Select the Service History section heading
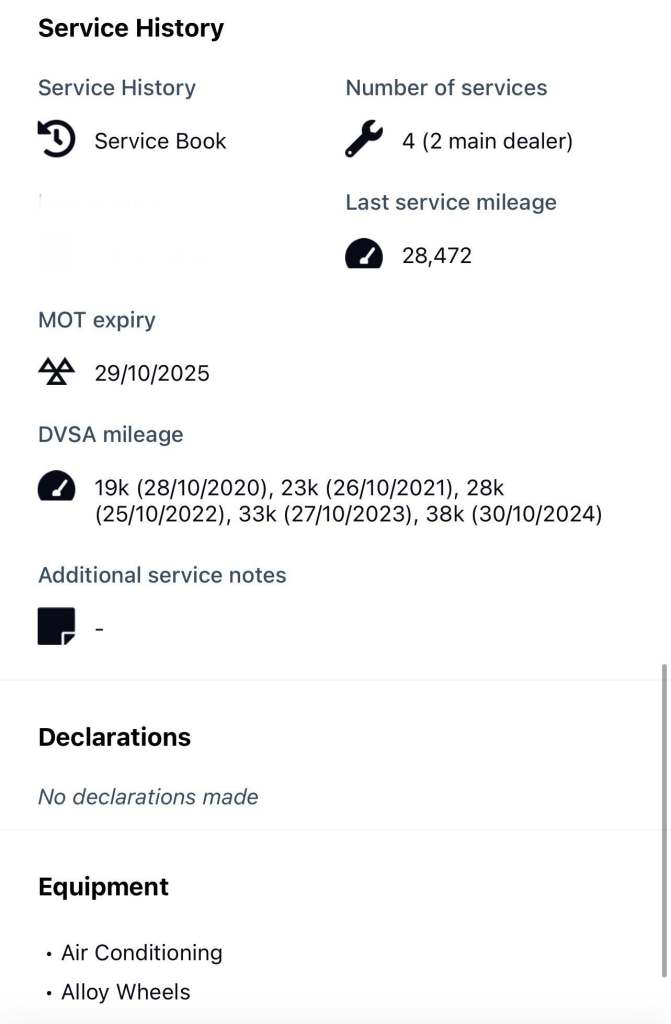The height and width of the screenshot is (1024, 671). click(x=131, y=28)
